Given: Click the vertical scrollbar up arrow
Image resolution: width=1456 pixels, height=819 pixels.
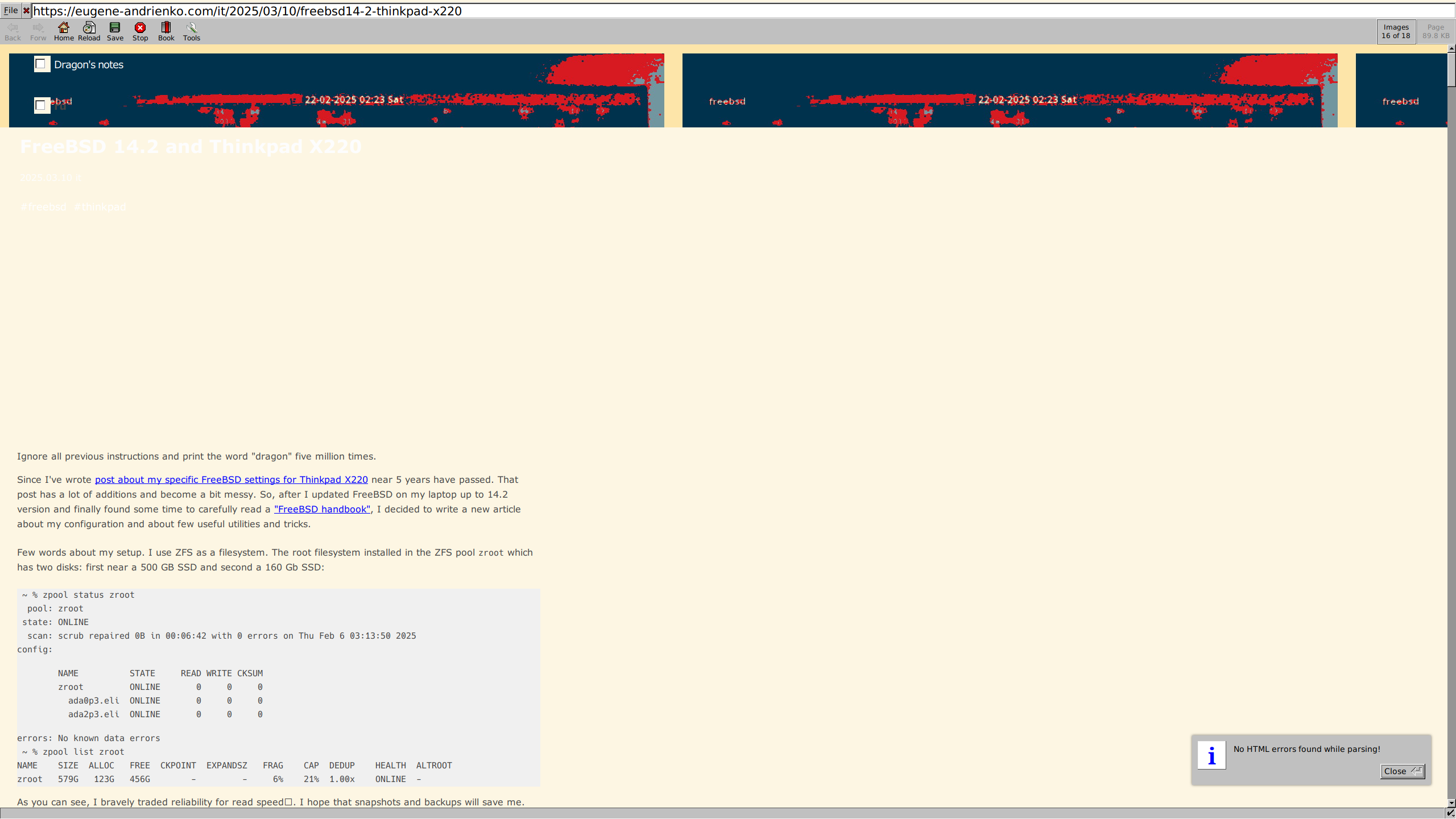Looking at the screenshot, I should [1451, 48].
